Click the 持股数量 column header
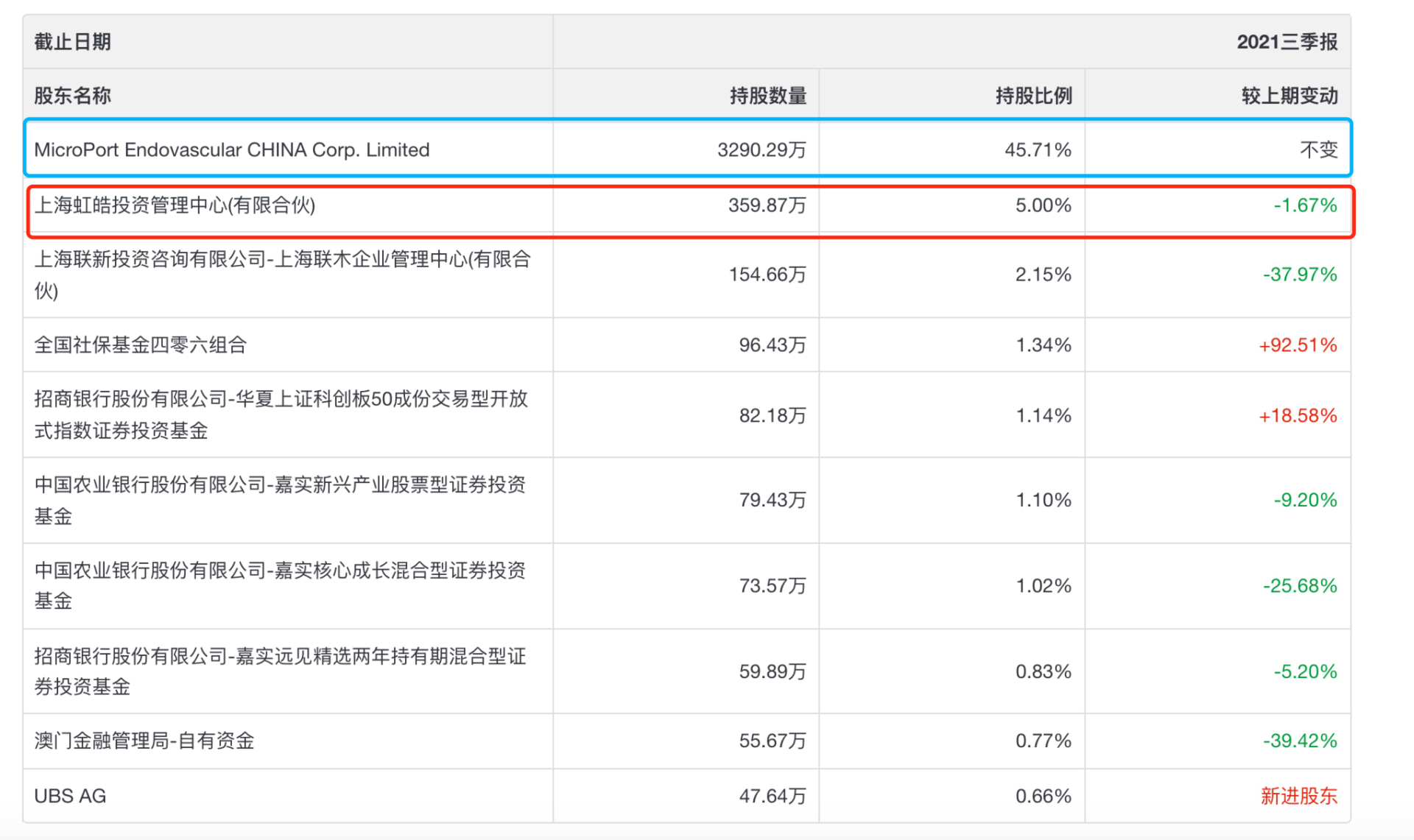 click(x=767, y=96)
